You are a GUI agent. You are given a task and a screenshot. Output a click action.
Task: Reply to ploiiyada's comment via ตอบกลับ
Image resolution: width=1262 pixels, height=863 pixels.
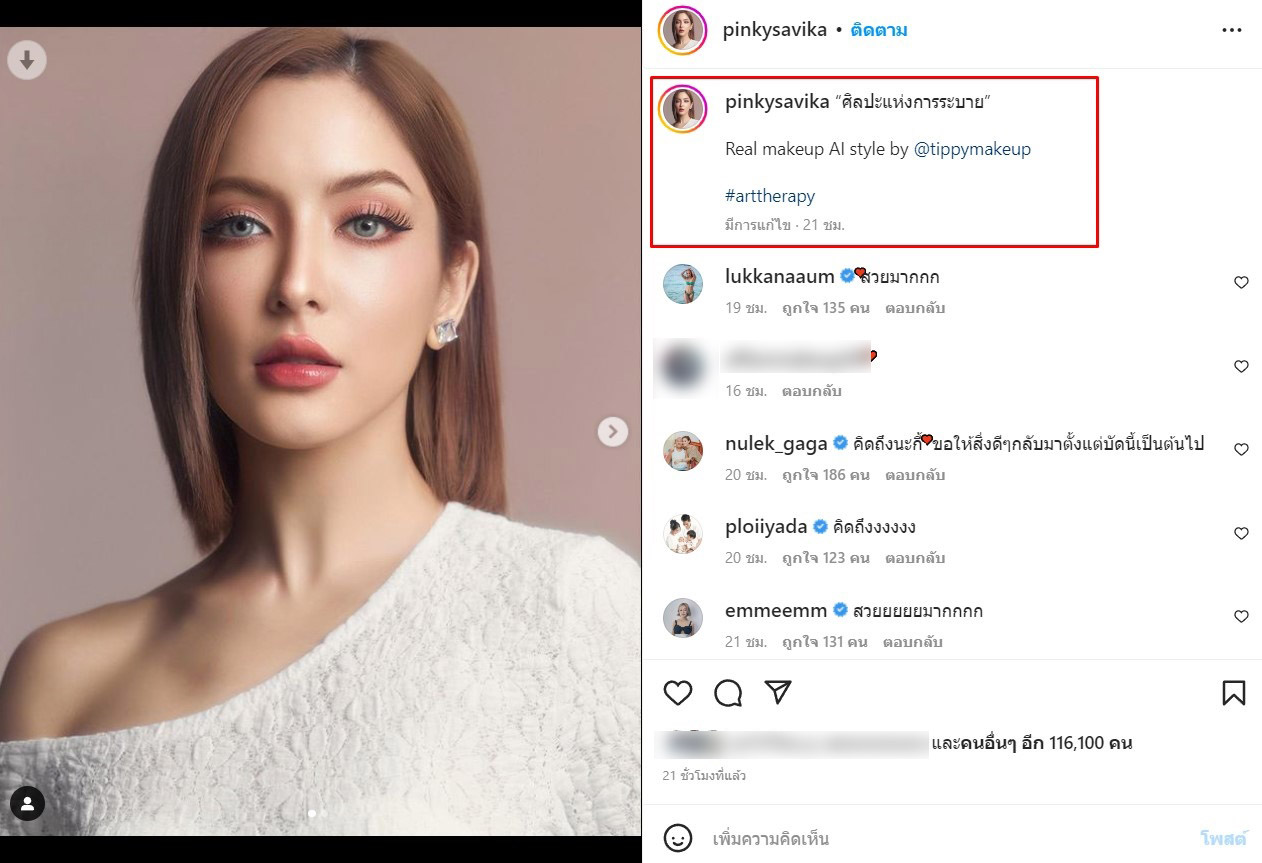pos(913,558)
